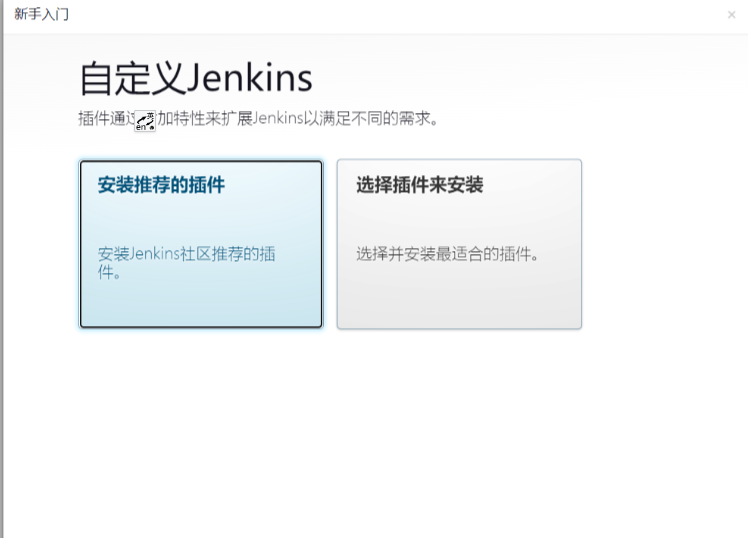The image size is (748, 538).
Task: Click the word Jenkins in the large heading
Action: [x=249, y=79]
